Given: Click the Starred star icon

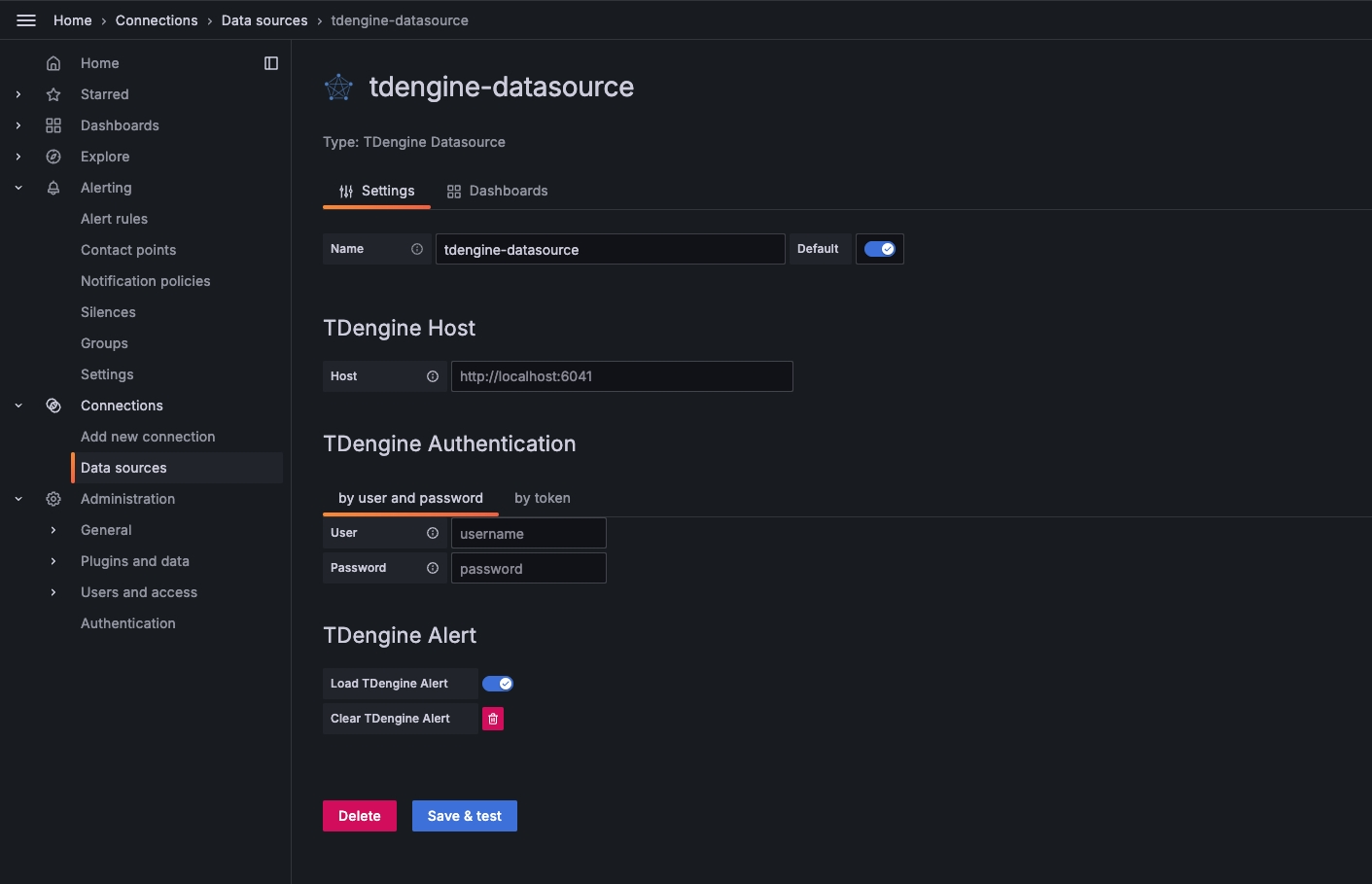Looking at the screenshot, I should [53, 94].
